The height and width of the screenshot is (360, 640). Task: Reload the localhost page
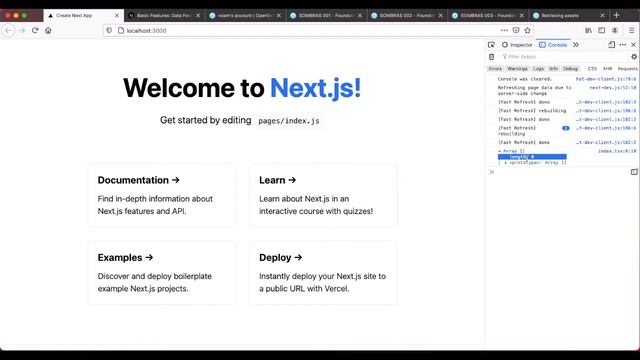pyautogui.click(x=35, y=31)
